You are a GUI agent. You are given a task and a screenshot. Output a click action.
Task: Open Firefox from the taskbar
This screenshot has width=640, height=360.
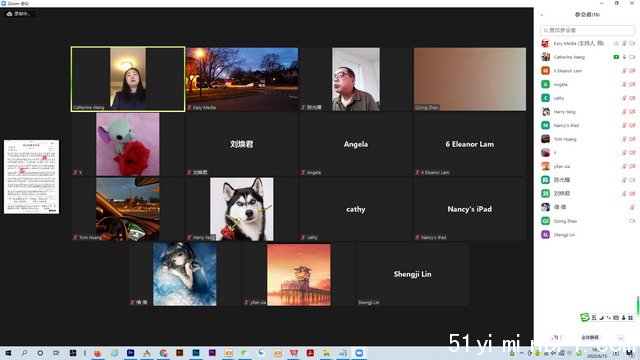[x=98, y=353]
